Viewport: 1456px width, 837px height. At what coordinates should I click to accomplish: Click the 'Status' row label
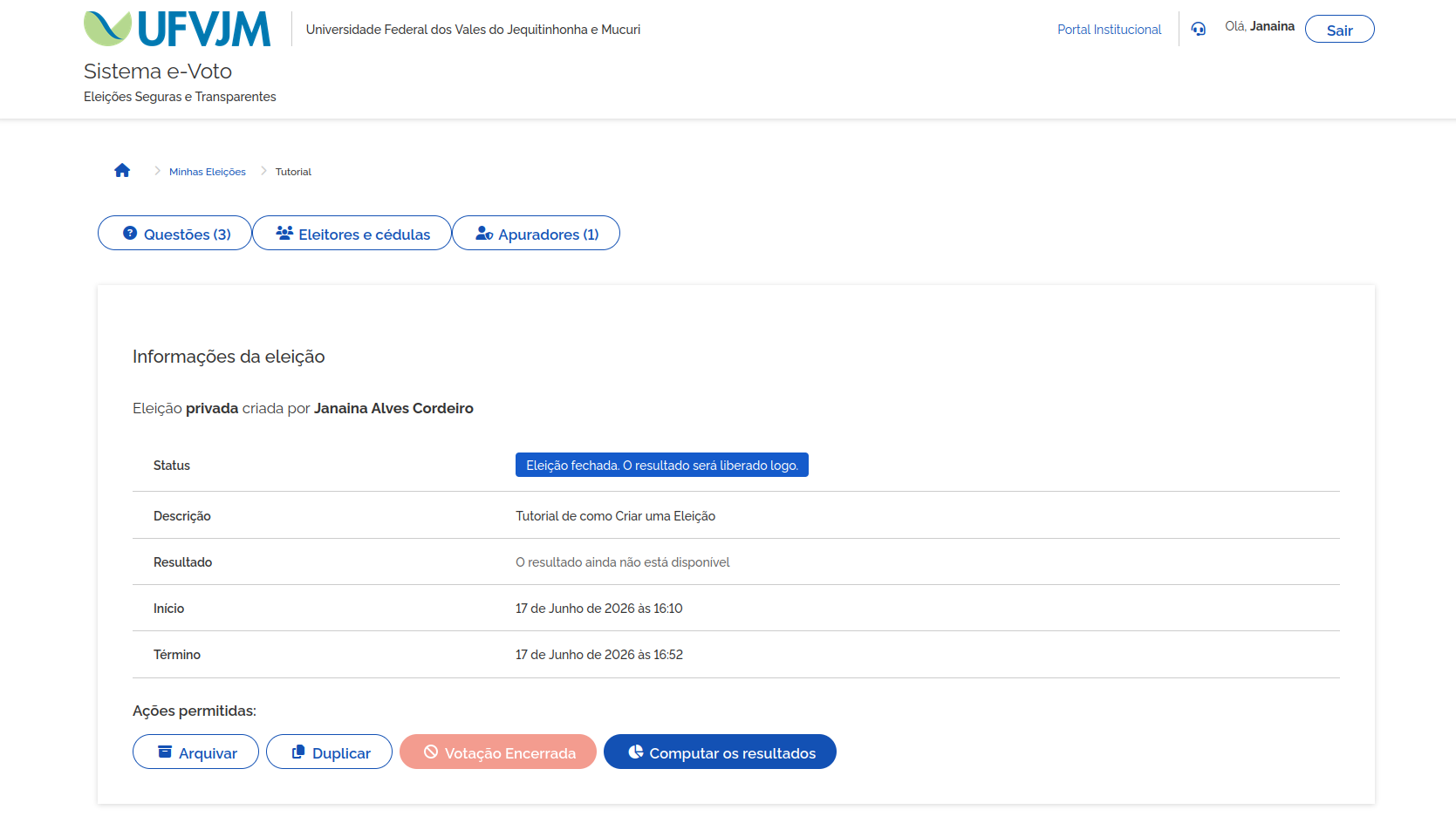[172, 466]
